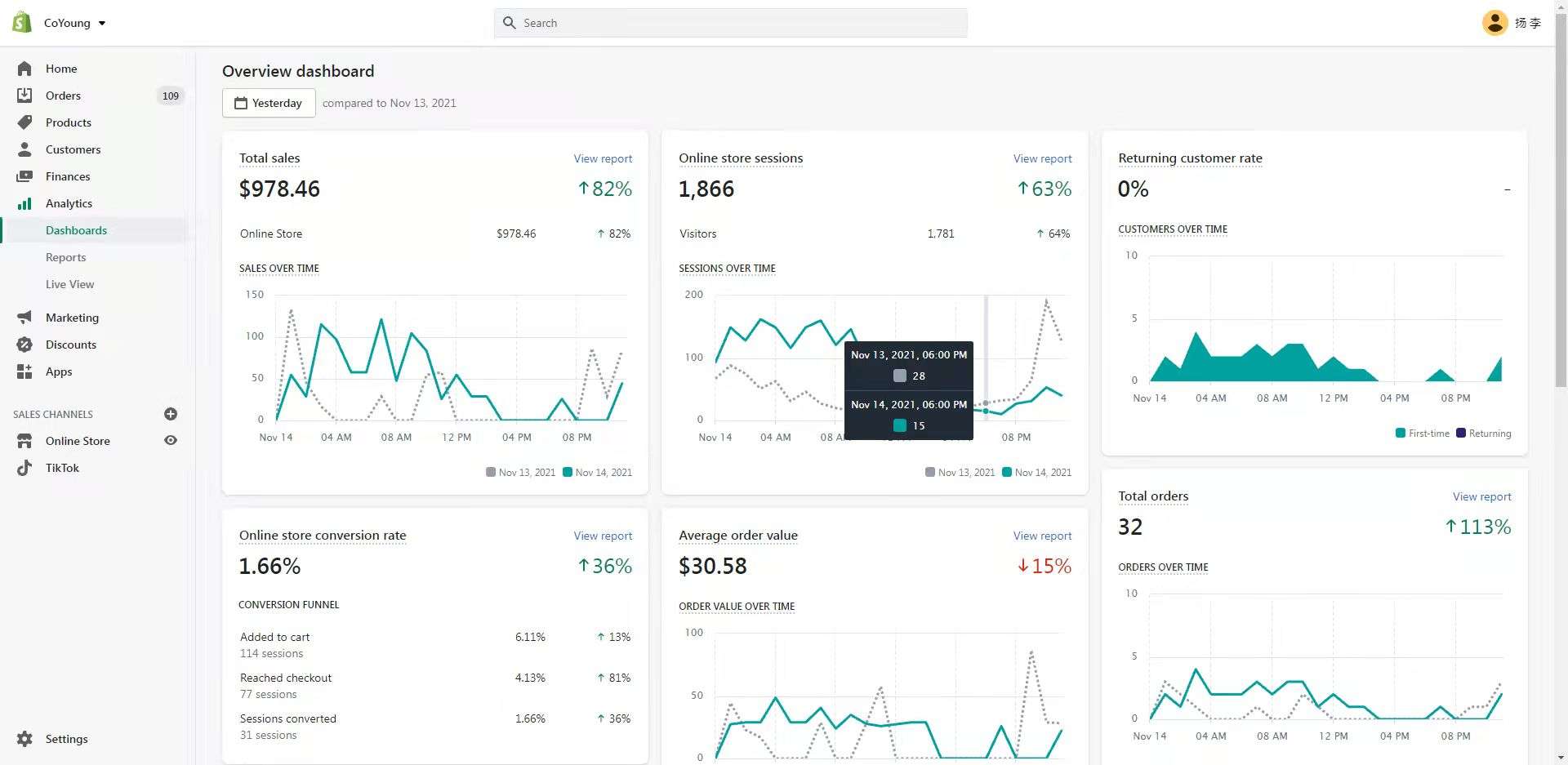Open Orders via its sidebar icon

[24, 96]
